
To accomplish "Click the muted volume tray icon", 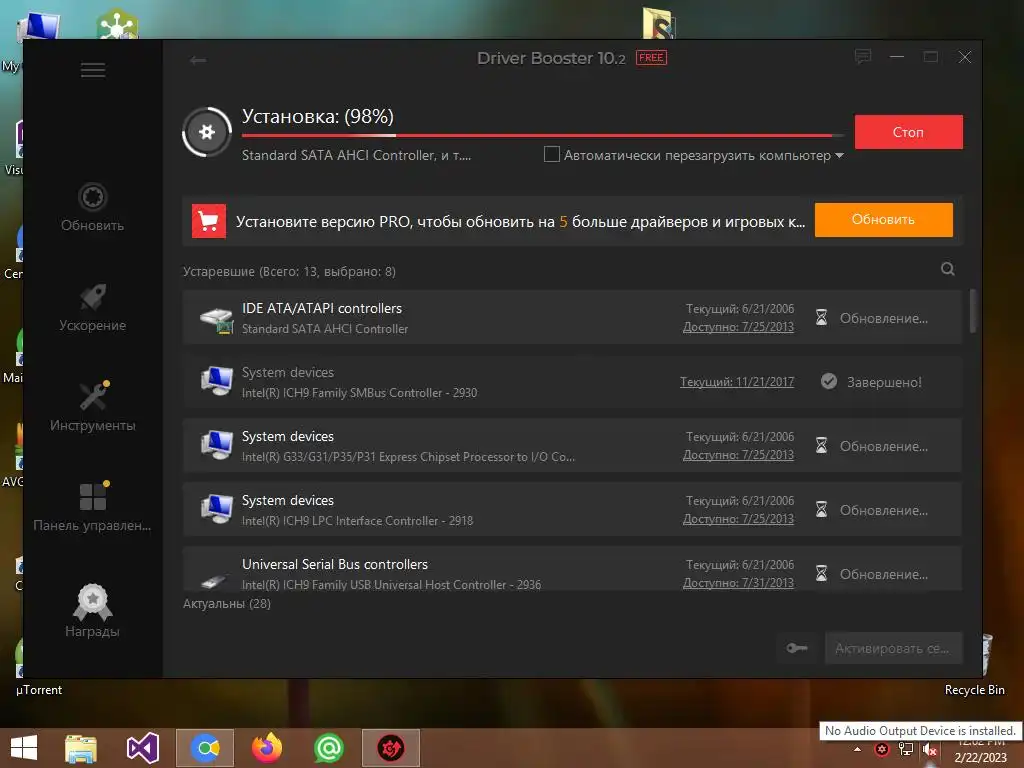I will tap(931, 750).
